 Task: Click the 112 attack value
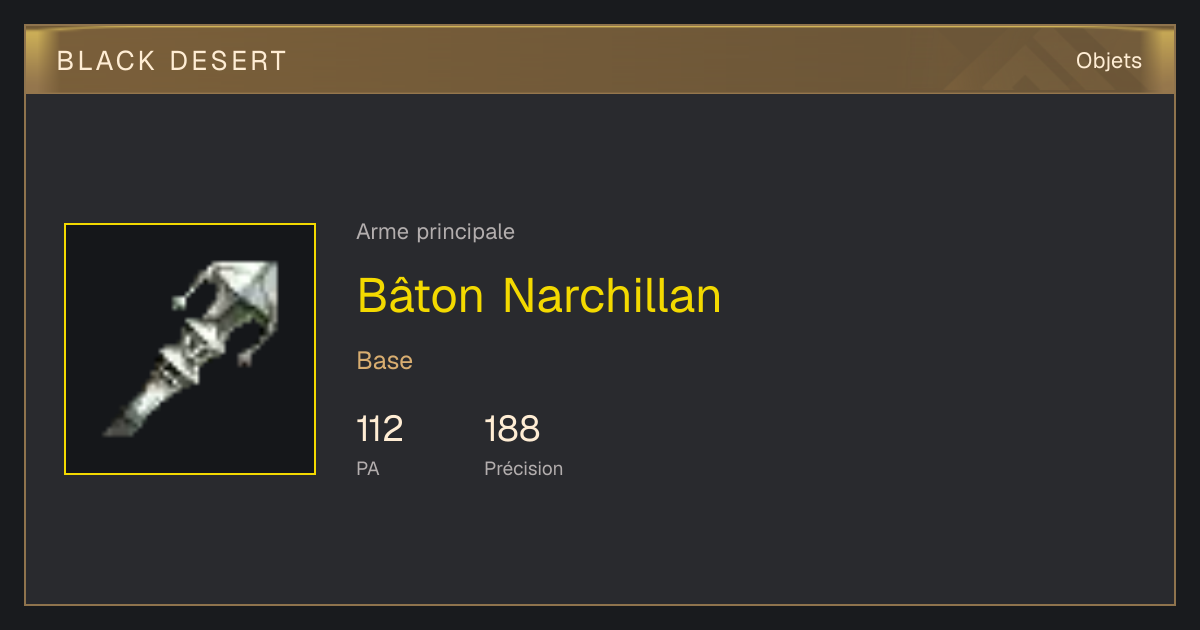(x=380, y=429)
